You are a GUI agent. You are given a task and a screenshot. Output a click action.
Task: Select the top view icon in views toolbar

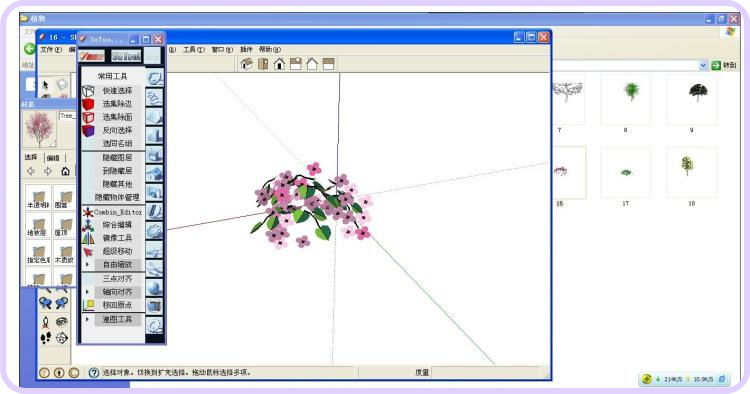(263, 64)
